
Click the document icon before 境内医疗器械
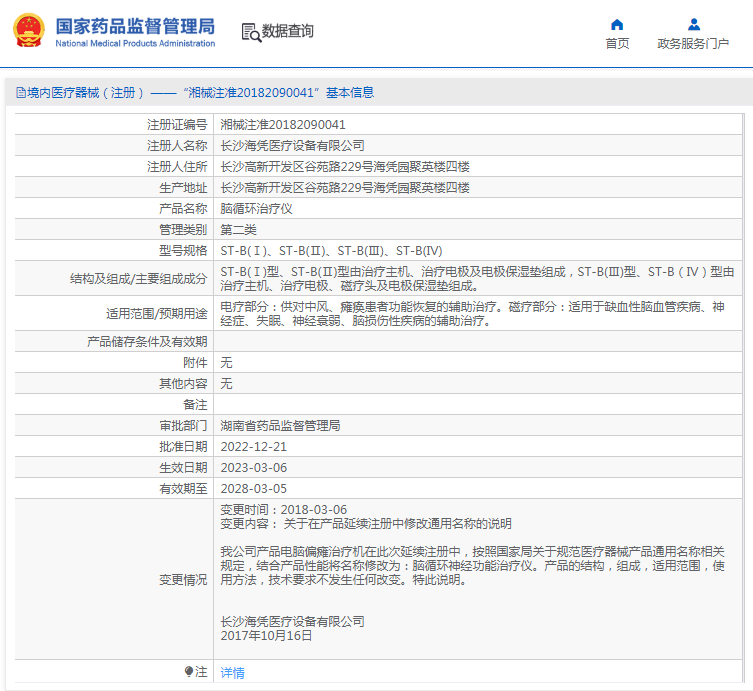(x=21, y=92)
